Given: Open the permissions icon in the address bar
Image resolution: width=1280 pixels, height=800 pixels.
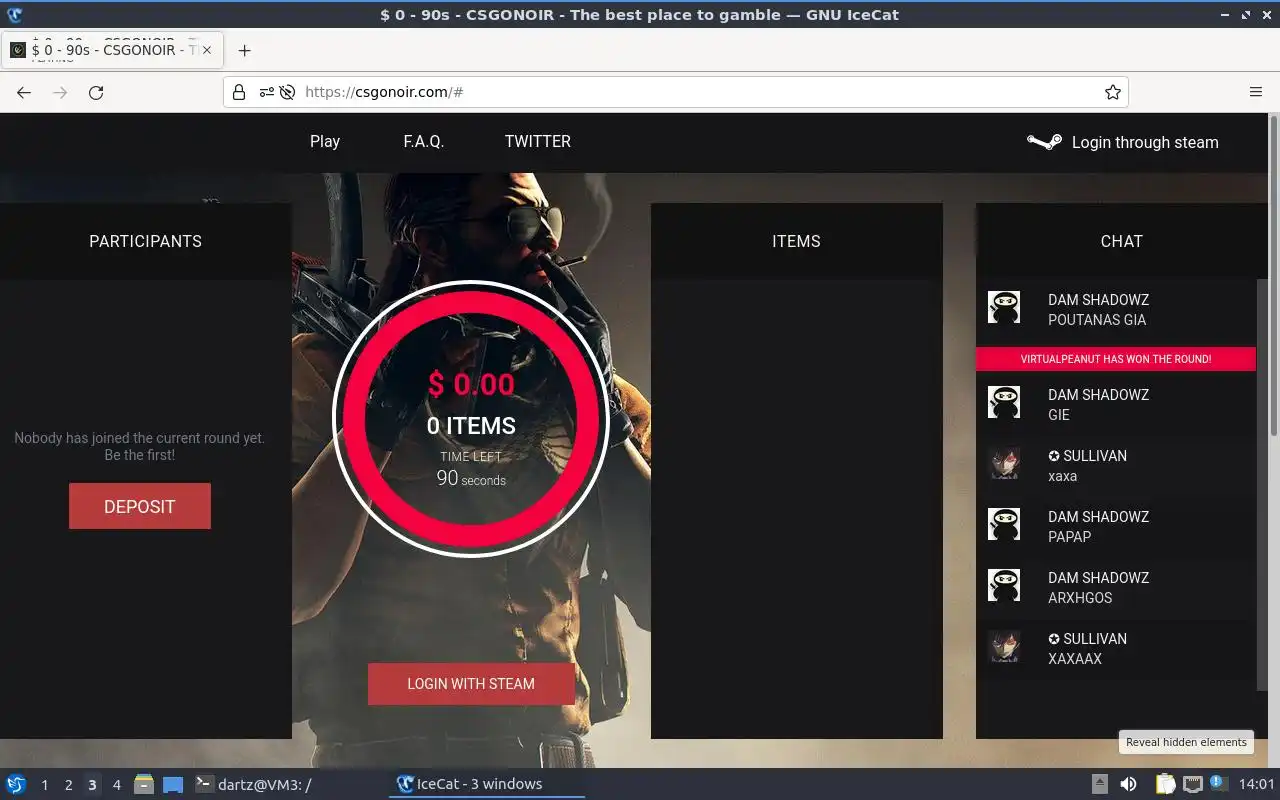Looking at the screenshot, I should [266, 92].
